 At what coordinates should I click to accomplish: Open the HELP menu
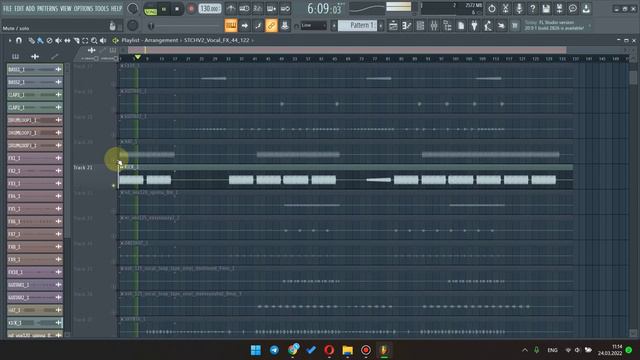[x=116, y=8]
